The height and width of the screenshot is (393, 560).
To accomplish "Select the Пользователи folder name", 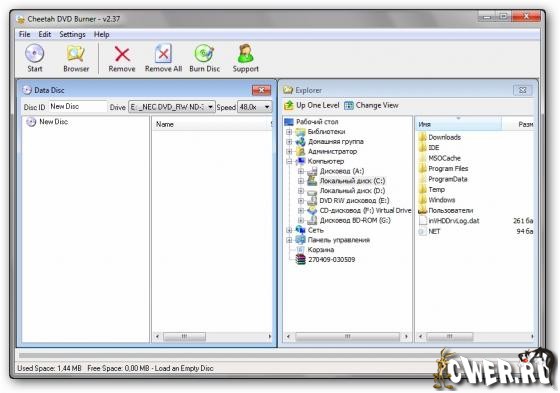I will click(450, 210).
